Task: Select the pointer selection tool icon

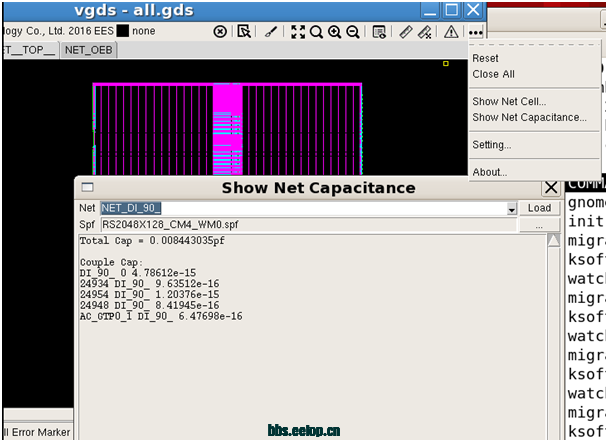Action: (244, 31)
